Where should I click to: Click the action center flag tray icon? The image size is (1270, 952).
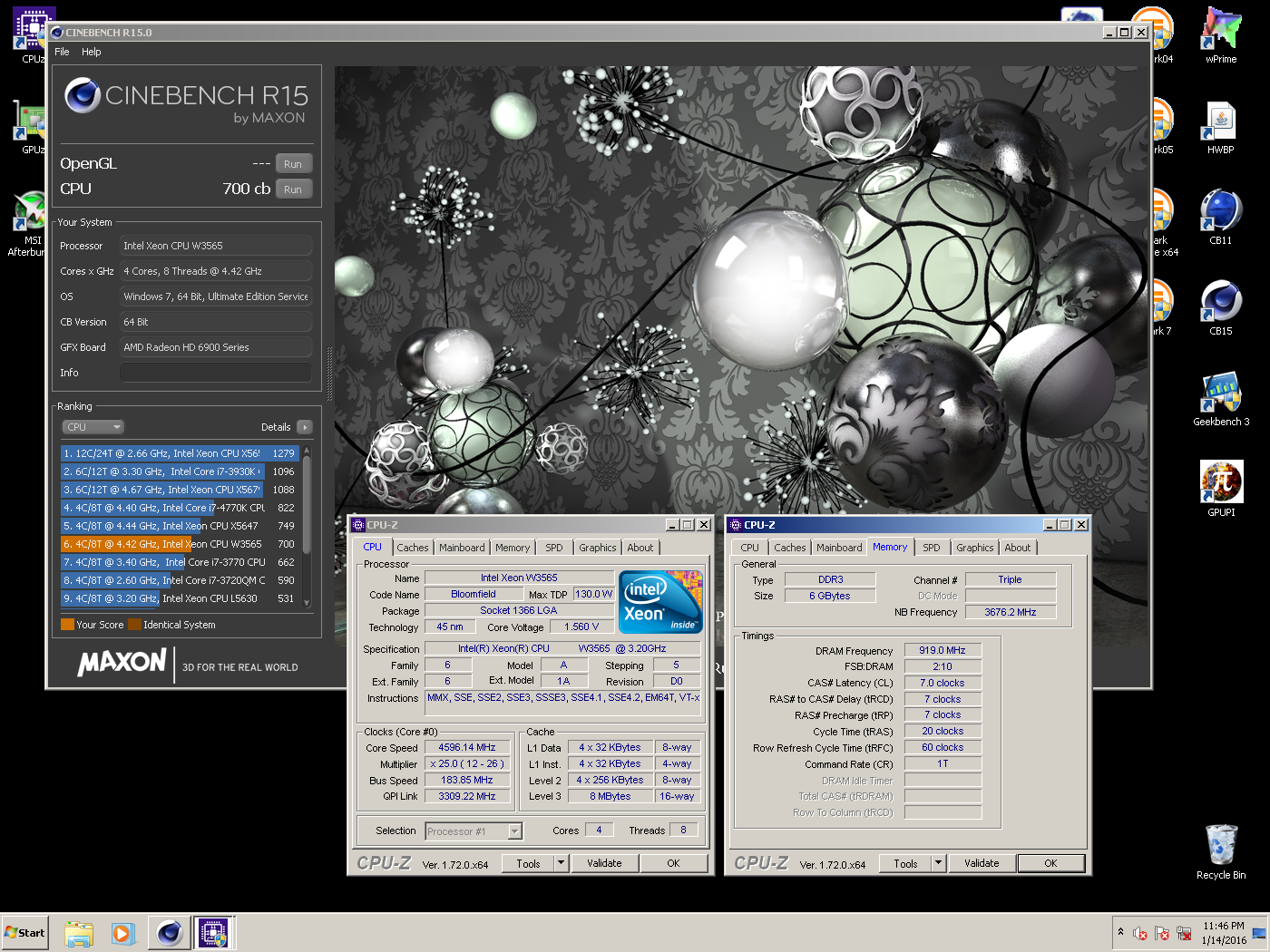(1162, 933)
